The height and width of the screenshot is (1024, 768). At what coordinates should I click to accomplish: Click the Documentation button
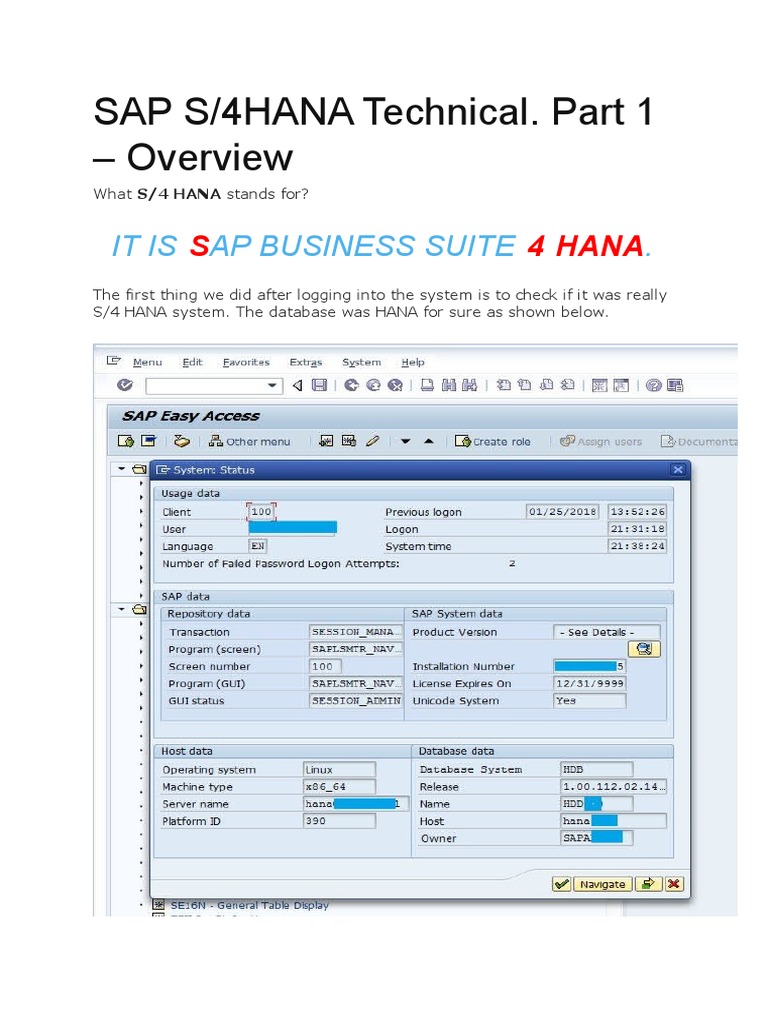pyautogui.click(x=699, y=441)
